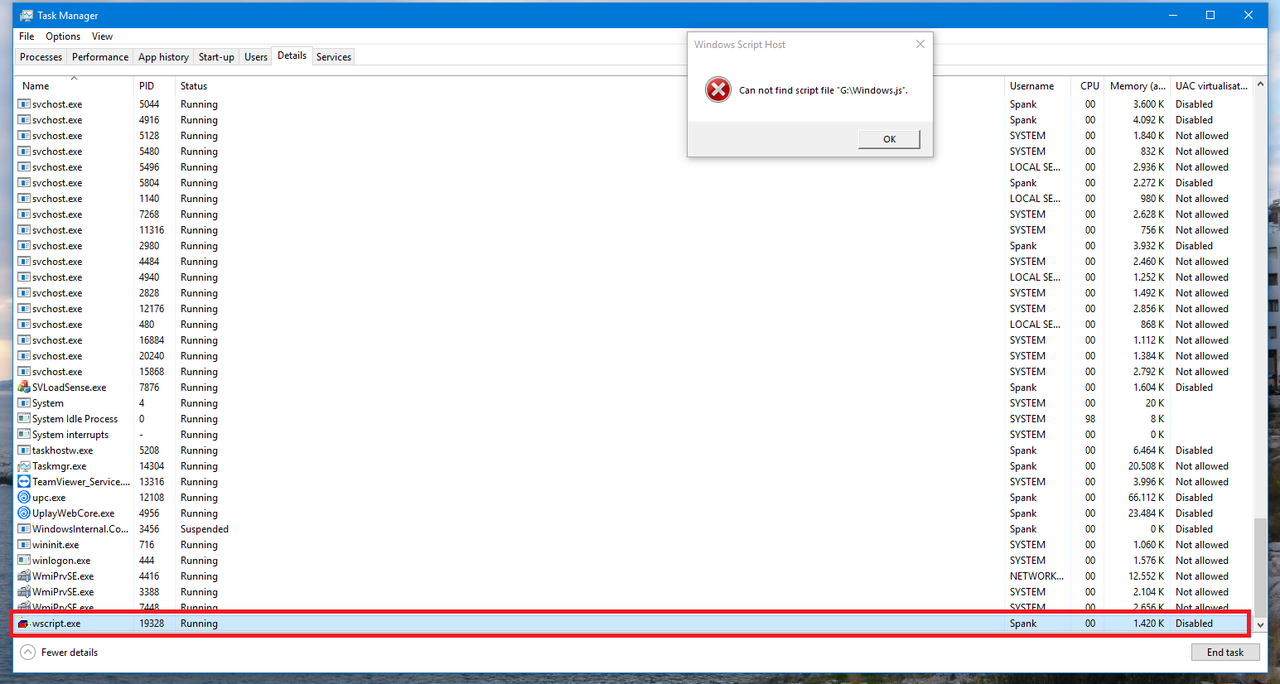Click the wininit.exe process icon
This screenshot has width=1280, height=684.
click(x=24, y=545)
